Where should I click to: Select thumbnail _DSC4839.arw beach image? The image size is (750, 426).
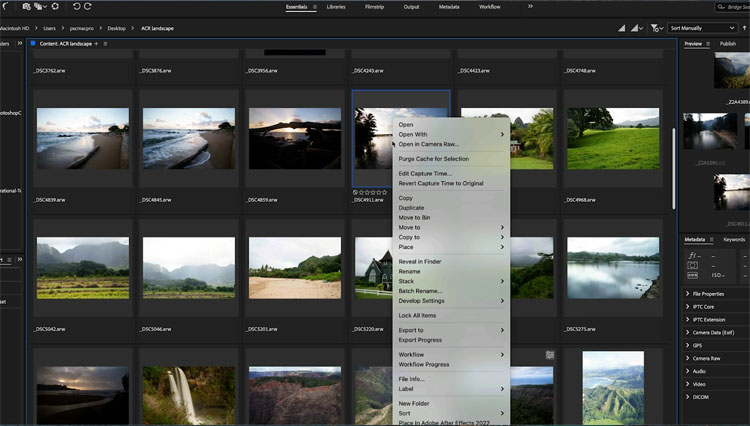tap(83, 138)
